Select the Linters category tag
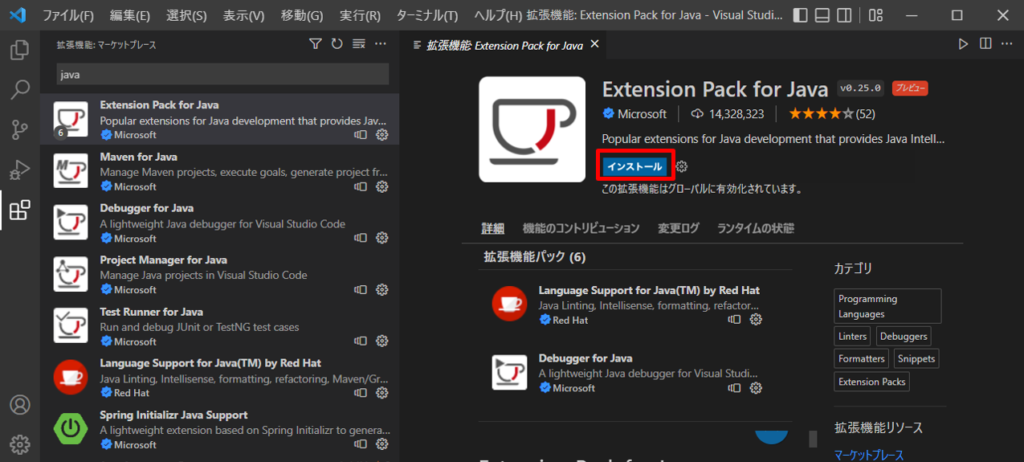 [852, 337]
